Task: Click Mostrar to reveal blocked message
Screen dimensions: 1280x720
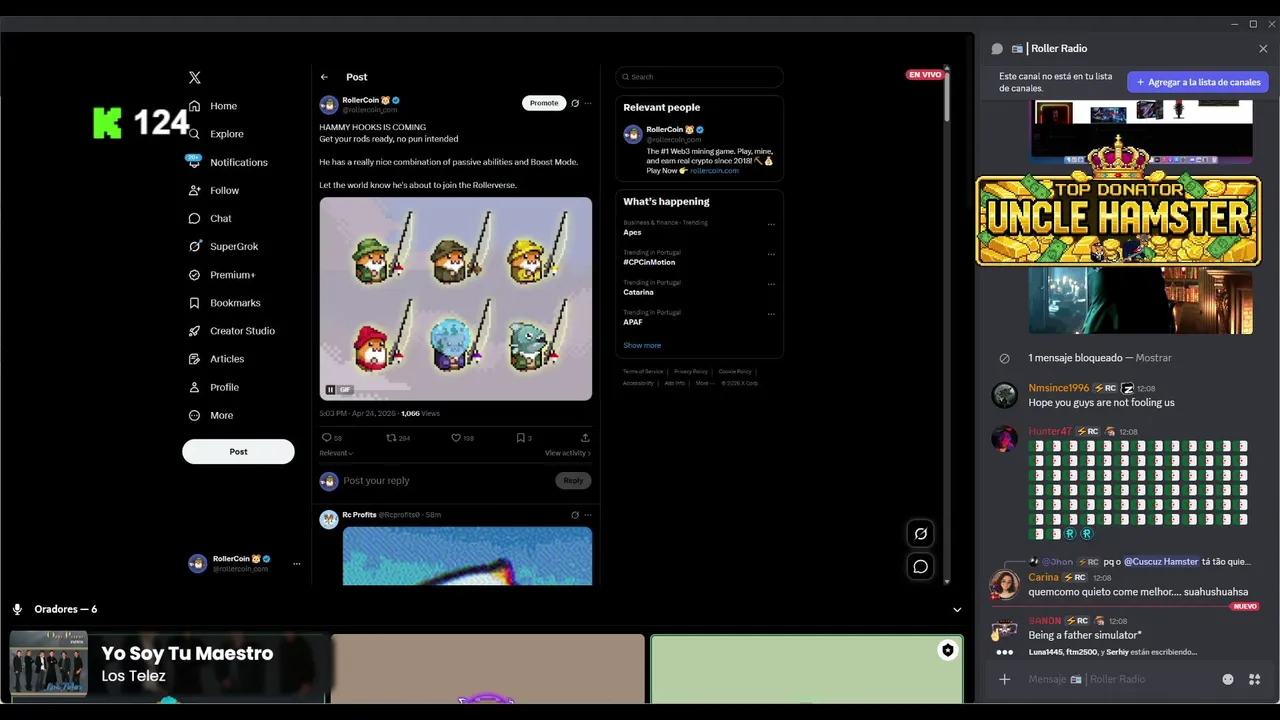Action: point(1154,358)
